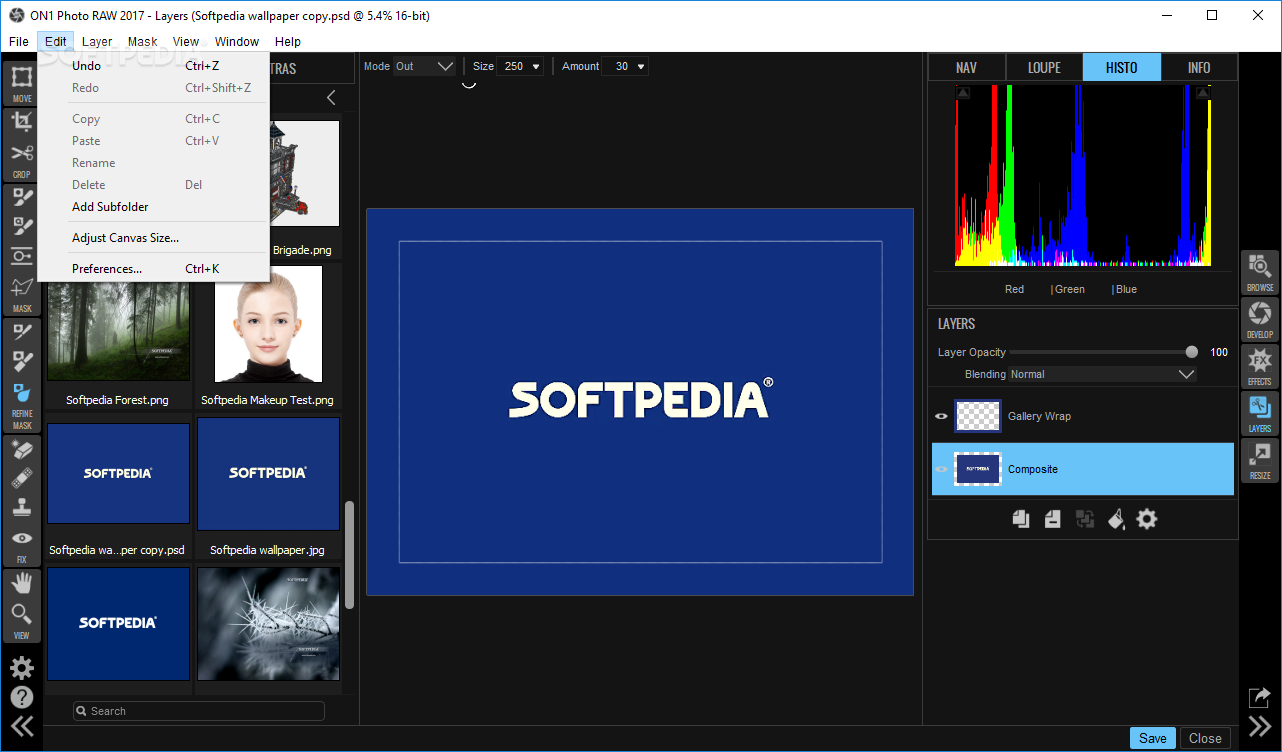Open the Amount 30 dropdown

tap(626, 66)
